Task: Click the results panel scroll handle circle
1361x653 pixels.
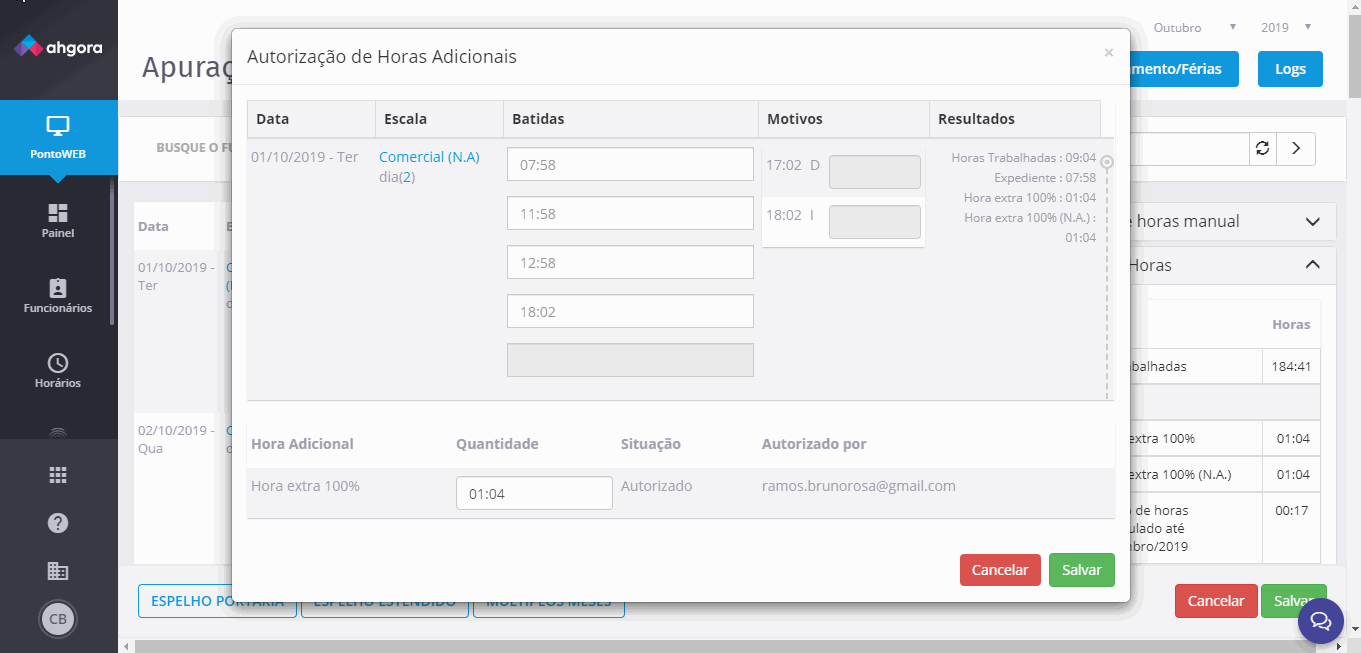Action: pyautogui.click(x=1106, y=161)
